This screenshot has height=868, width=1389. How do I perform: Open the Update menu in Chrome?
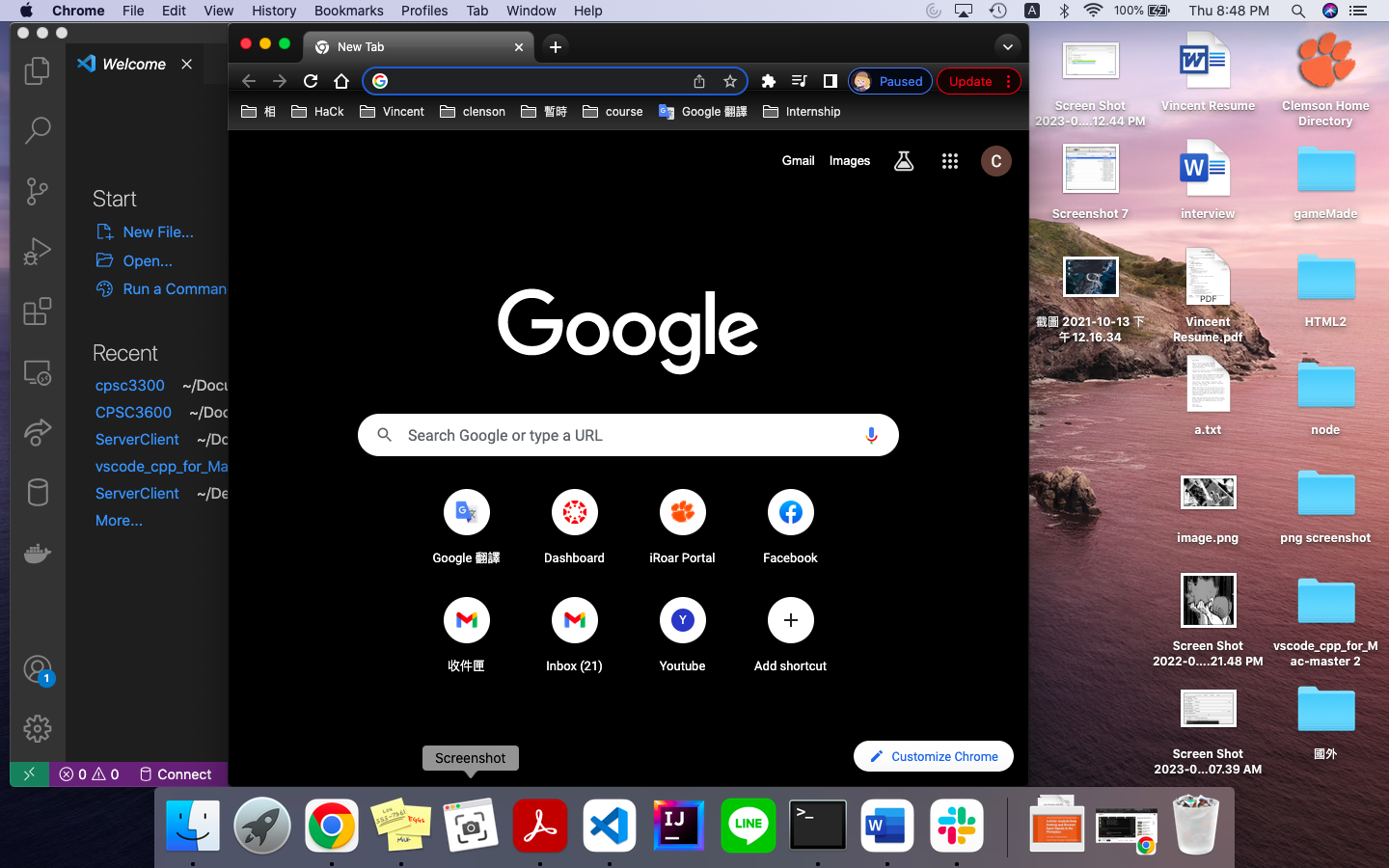[979, 81]
